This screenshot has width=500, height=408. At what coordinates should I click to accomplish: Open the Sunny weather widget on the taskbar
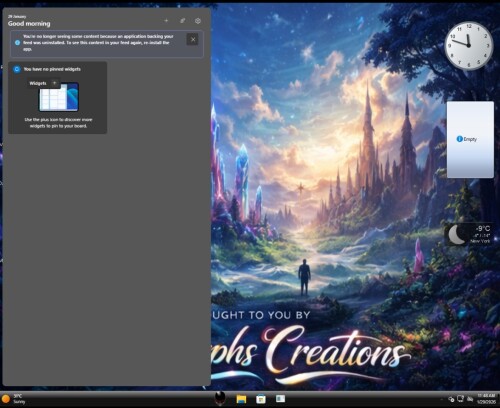[x=13, y=399]
